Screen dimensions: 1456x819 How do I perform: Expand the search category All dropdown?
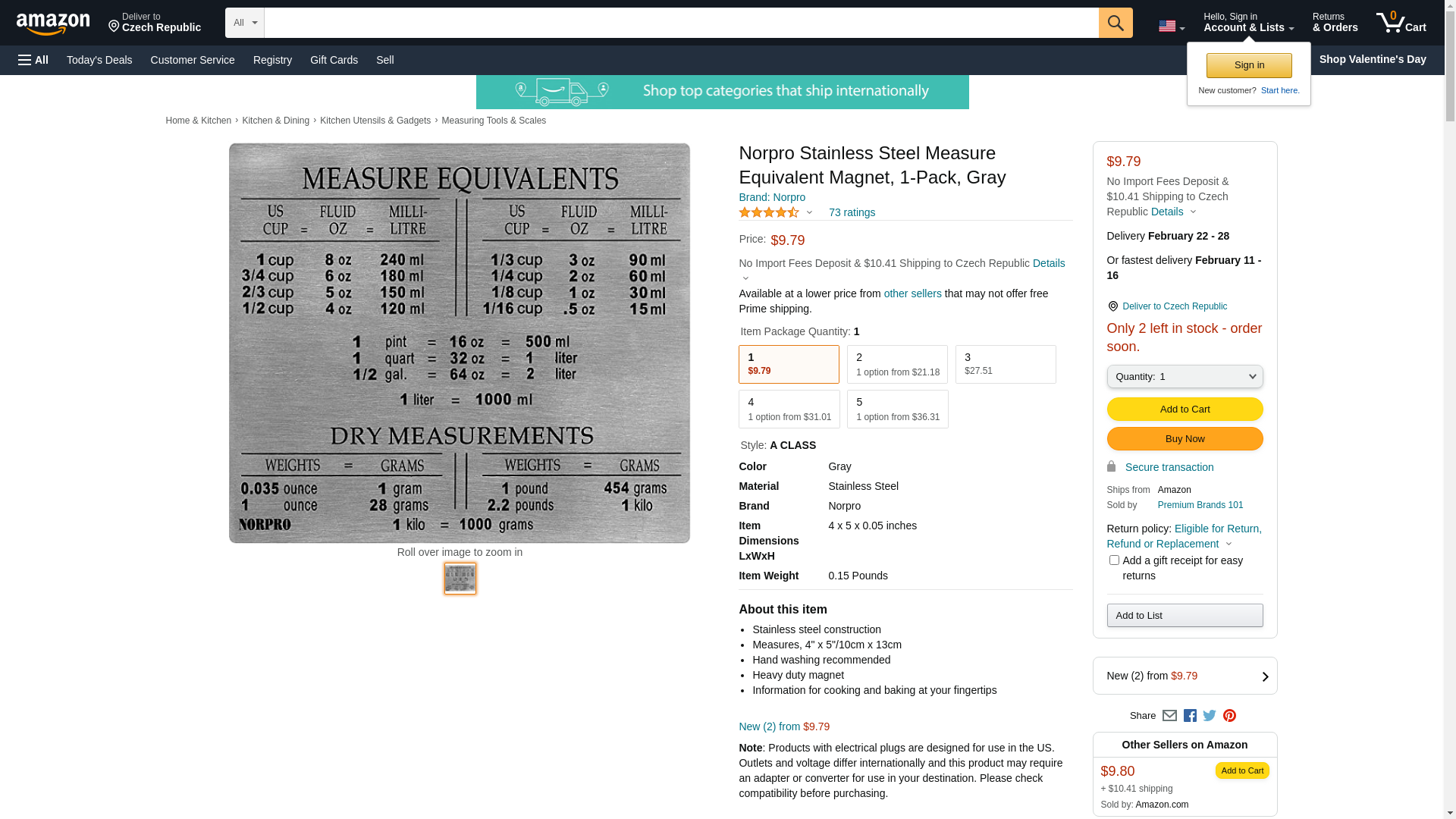244,23
